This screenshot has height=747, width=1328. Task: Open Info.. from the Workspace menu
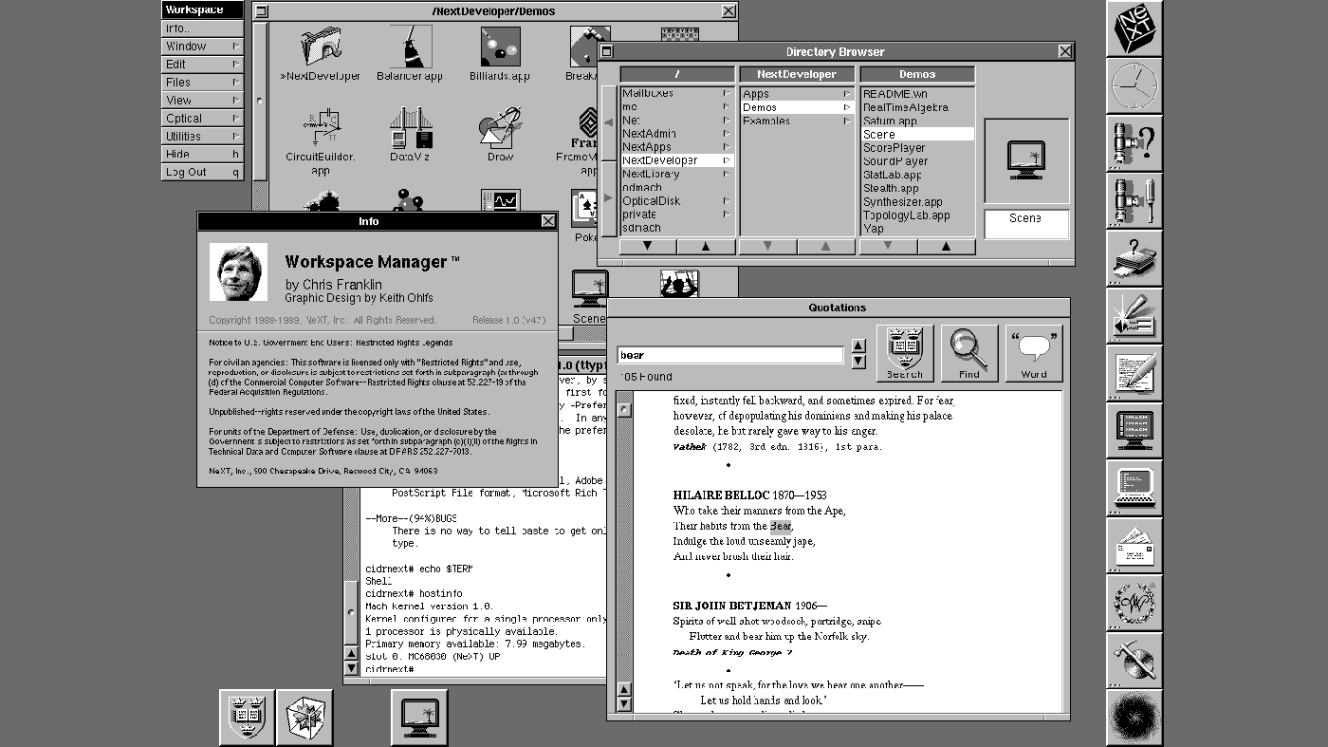tap(203, 28)
